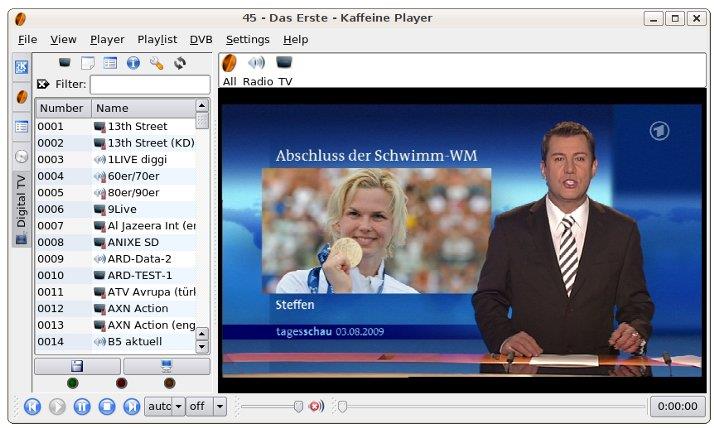The image size is (714, 428).
Task: Open the Player menu
Action: pos(107,40)
